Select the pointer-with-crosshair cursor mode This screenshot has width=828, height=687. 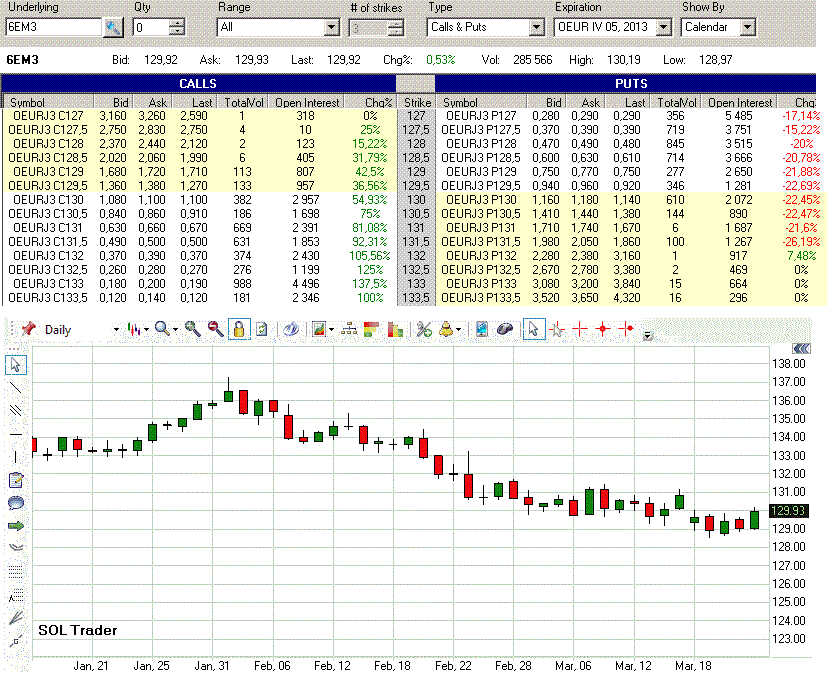tap(557, 330)
